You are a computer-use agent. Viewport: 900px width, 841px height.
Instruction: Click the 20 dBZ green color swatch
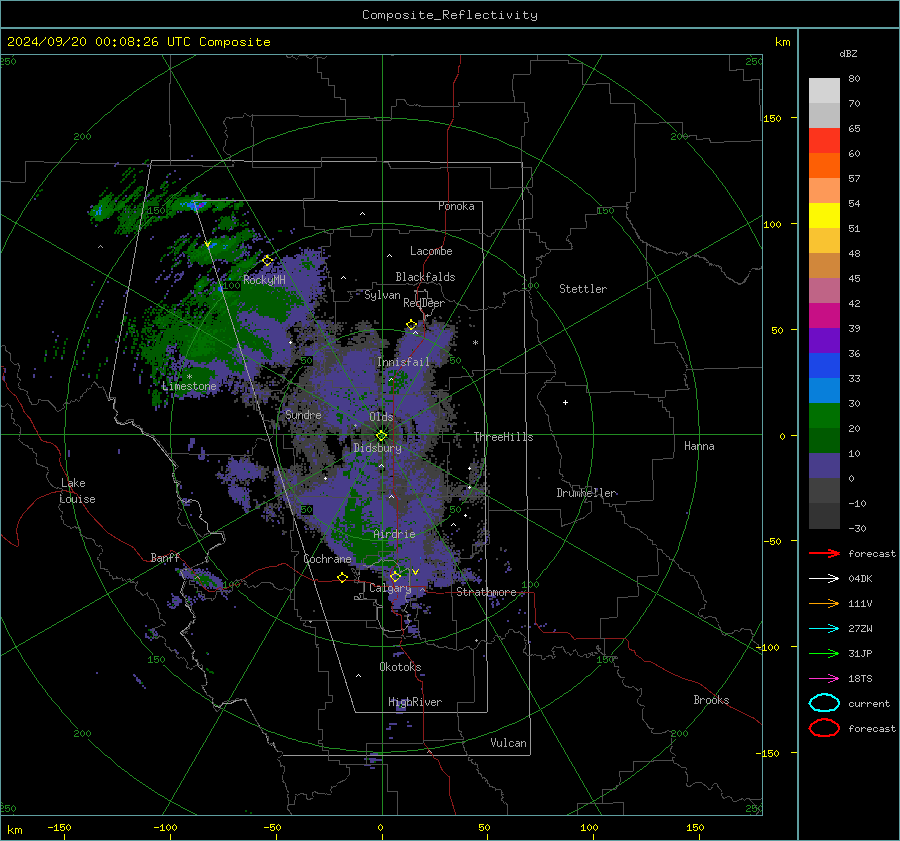[824, 415]
